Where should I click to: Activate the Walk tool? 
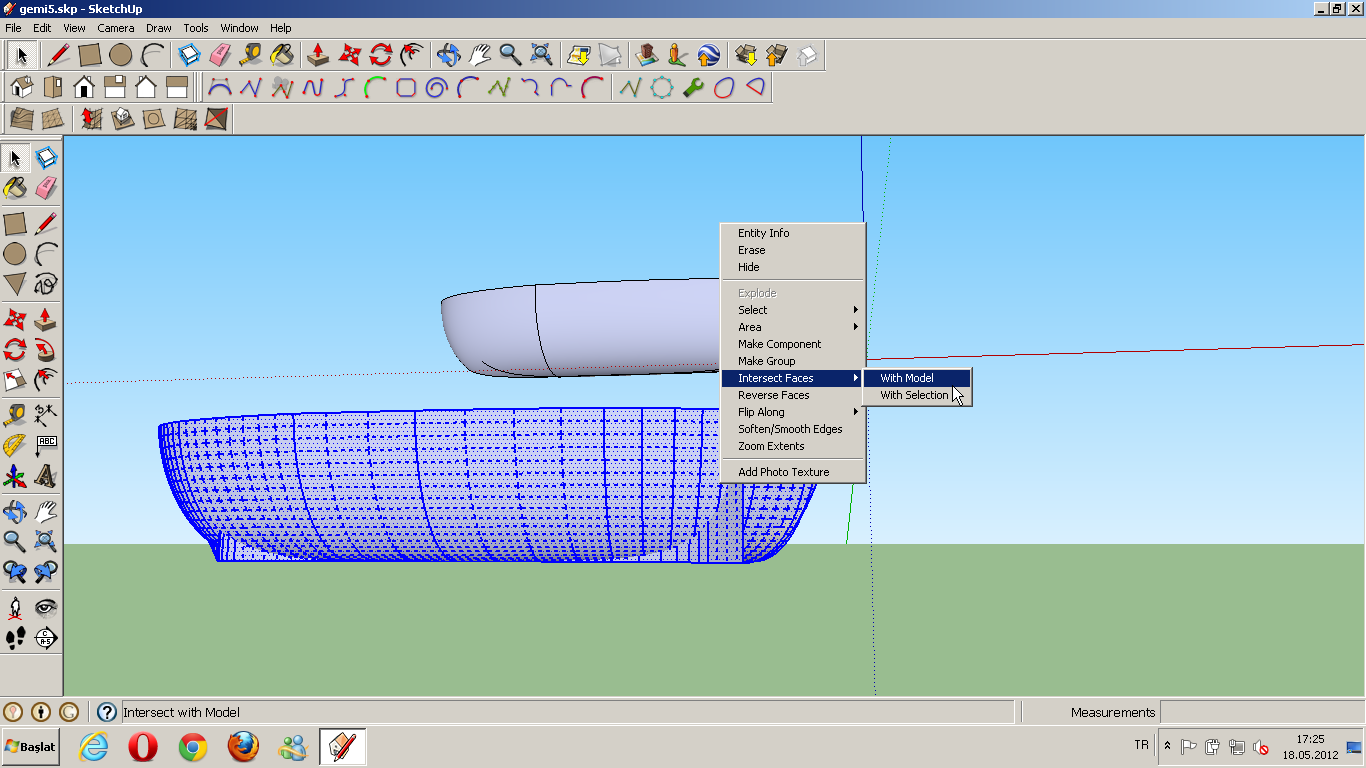point(14,638)
